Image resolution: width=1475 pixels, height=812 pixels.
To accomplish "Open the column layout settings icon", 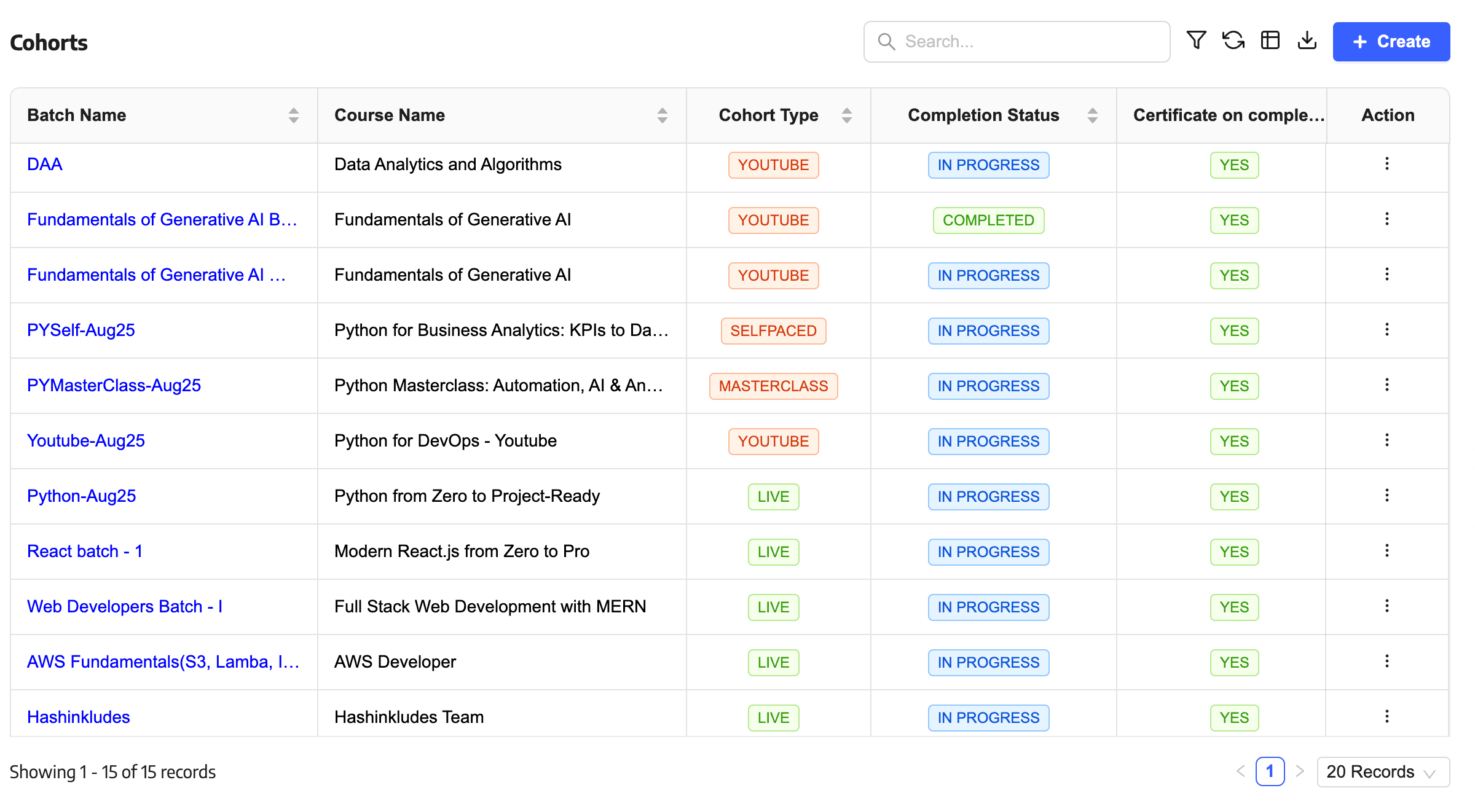I will click(1270, 41).
